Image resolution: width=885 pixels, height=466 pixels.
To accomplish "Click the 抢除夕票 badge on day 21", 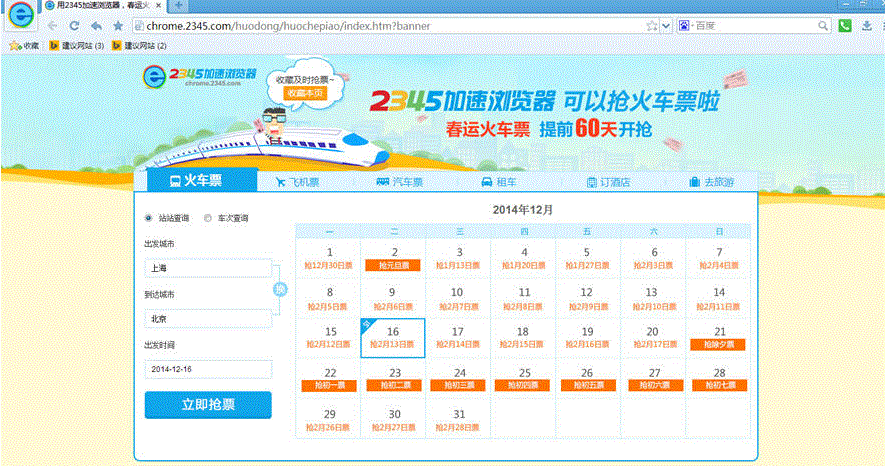I will point(718,345).
